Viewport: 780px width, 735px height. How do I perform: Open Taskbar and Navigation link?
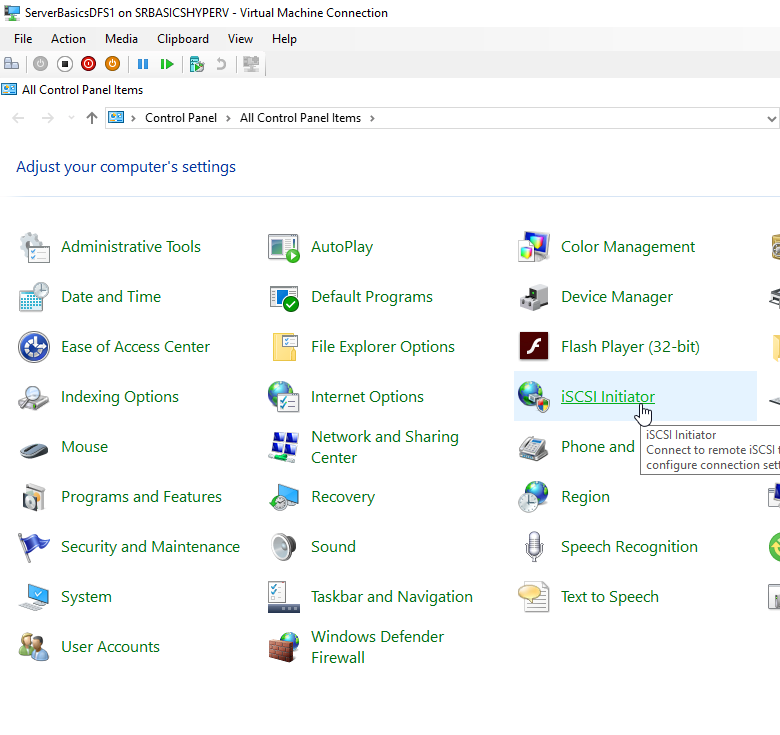point(392,597)
